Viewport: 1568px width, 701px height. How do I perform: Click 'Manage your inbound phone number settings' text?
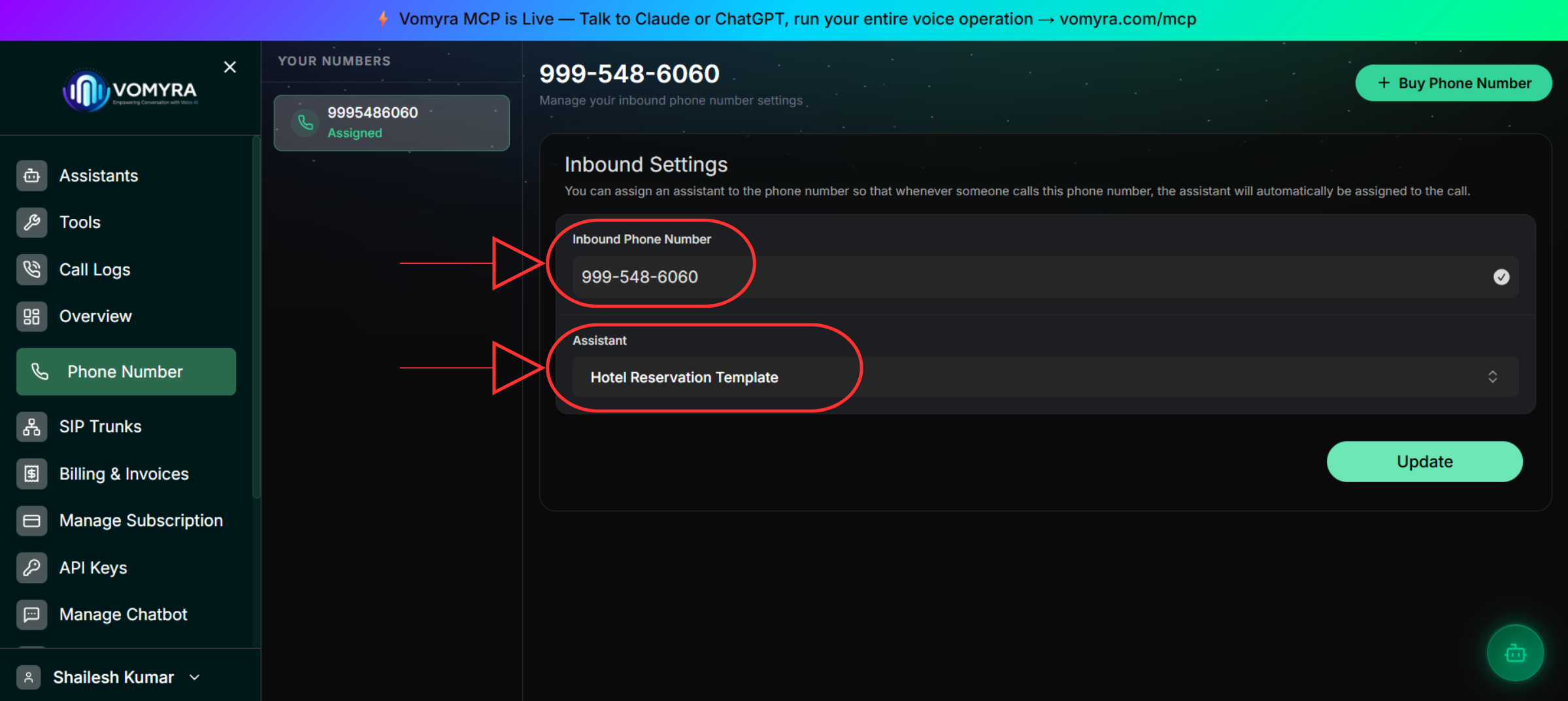pyautogui.click(x=671, y=101)
